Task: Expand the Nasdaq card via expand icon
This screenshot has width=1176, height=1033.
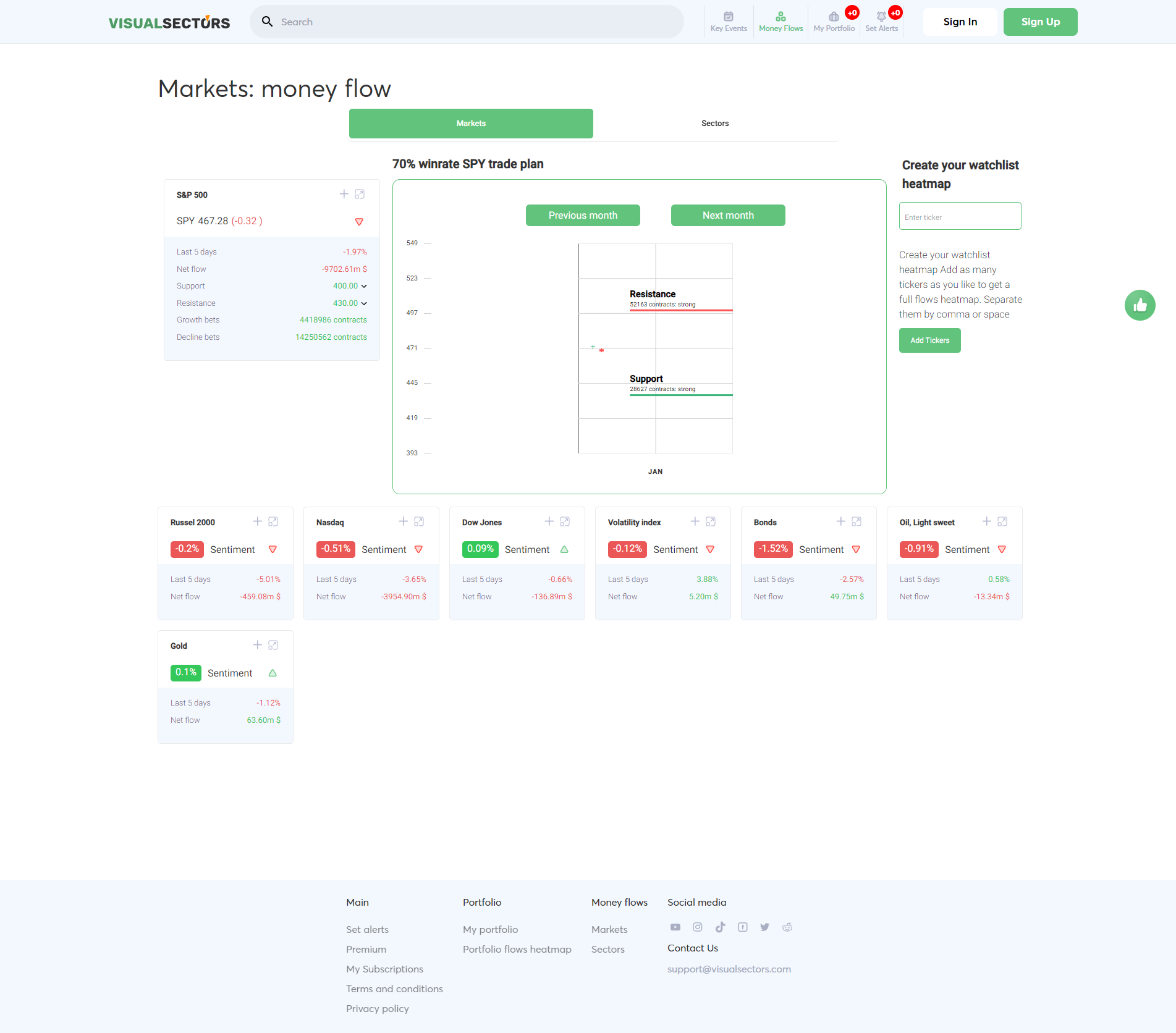Action: [x=418, y=521]
